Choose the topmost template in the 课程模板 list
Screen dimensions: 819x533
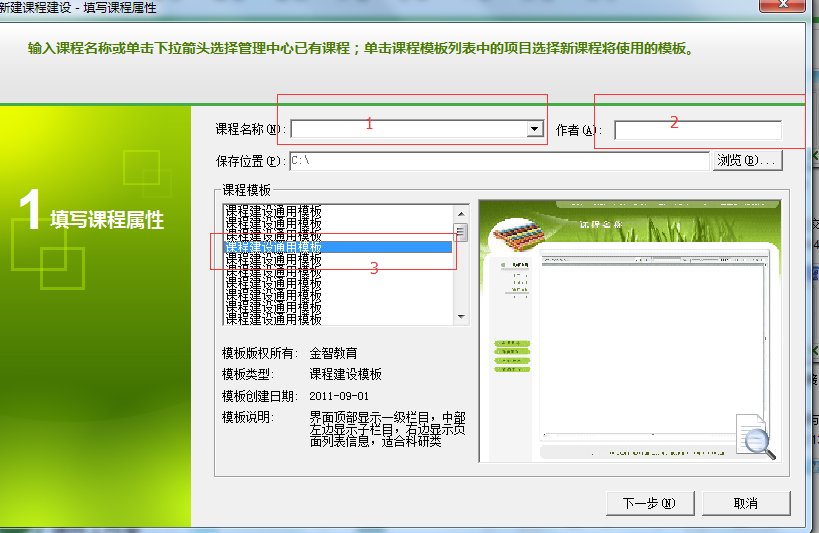[273, 211]
